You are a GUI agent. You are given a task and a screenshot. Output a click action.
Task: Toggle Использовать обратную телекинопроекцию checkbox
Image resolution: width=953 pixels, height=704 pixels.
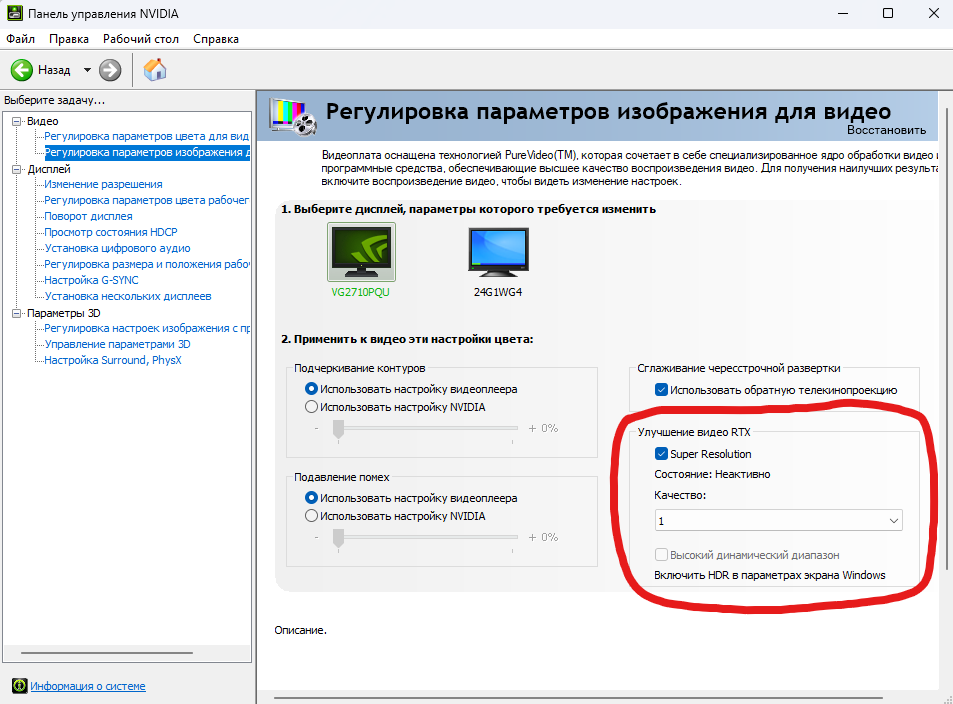coord(661,390)
